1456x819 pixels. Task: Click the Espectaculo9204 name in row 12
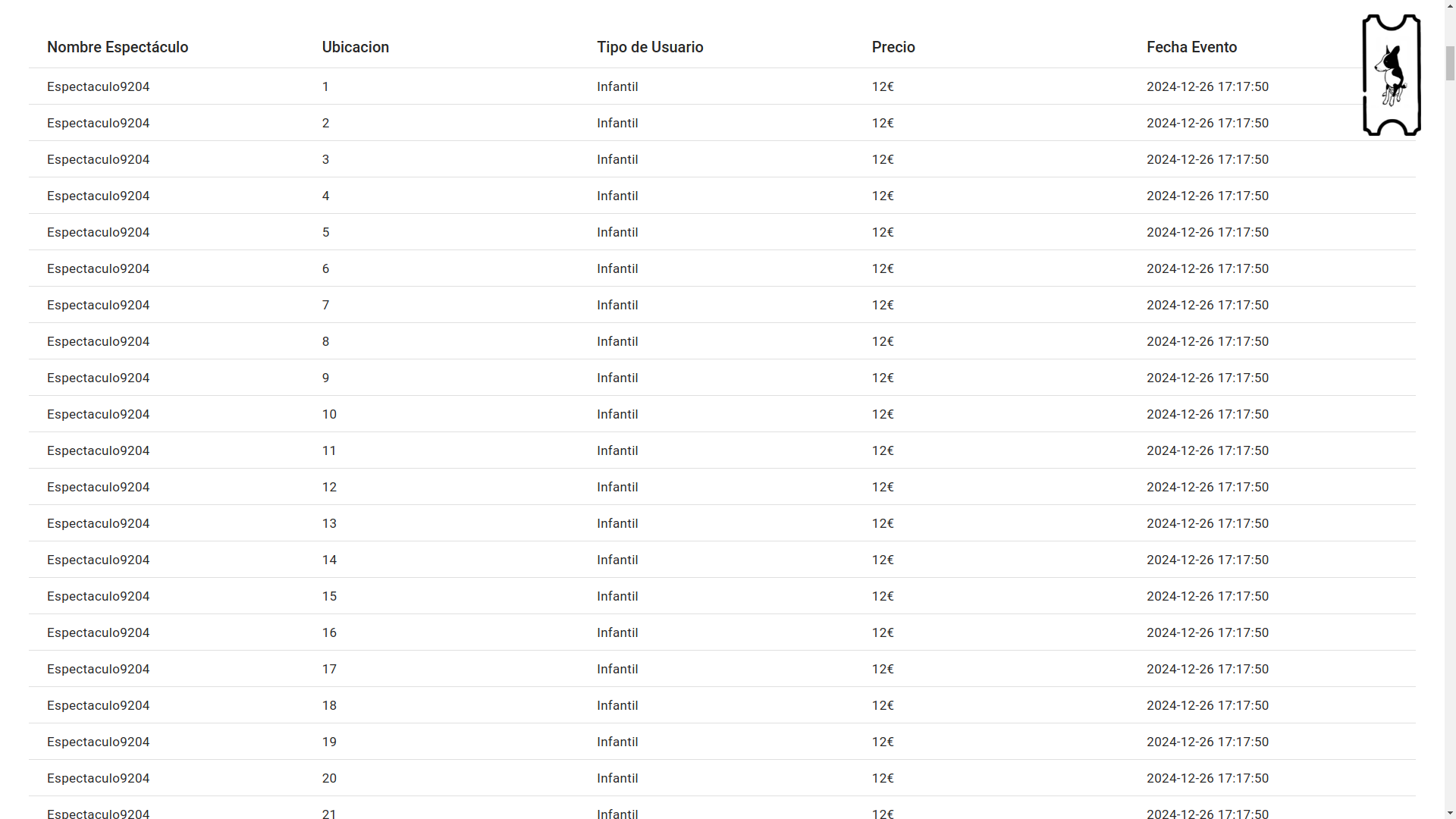98,487
